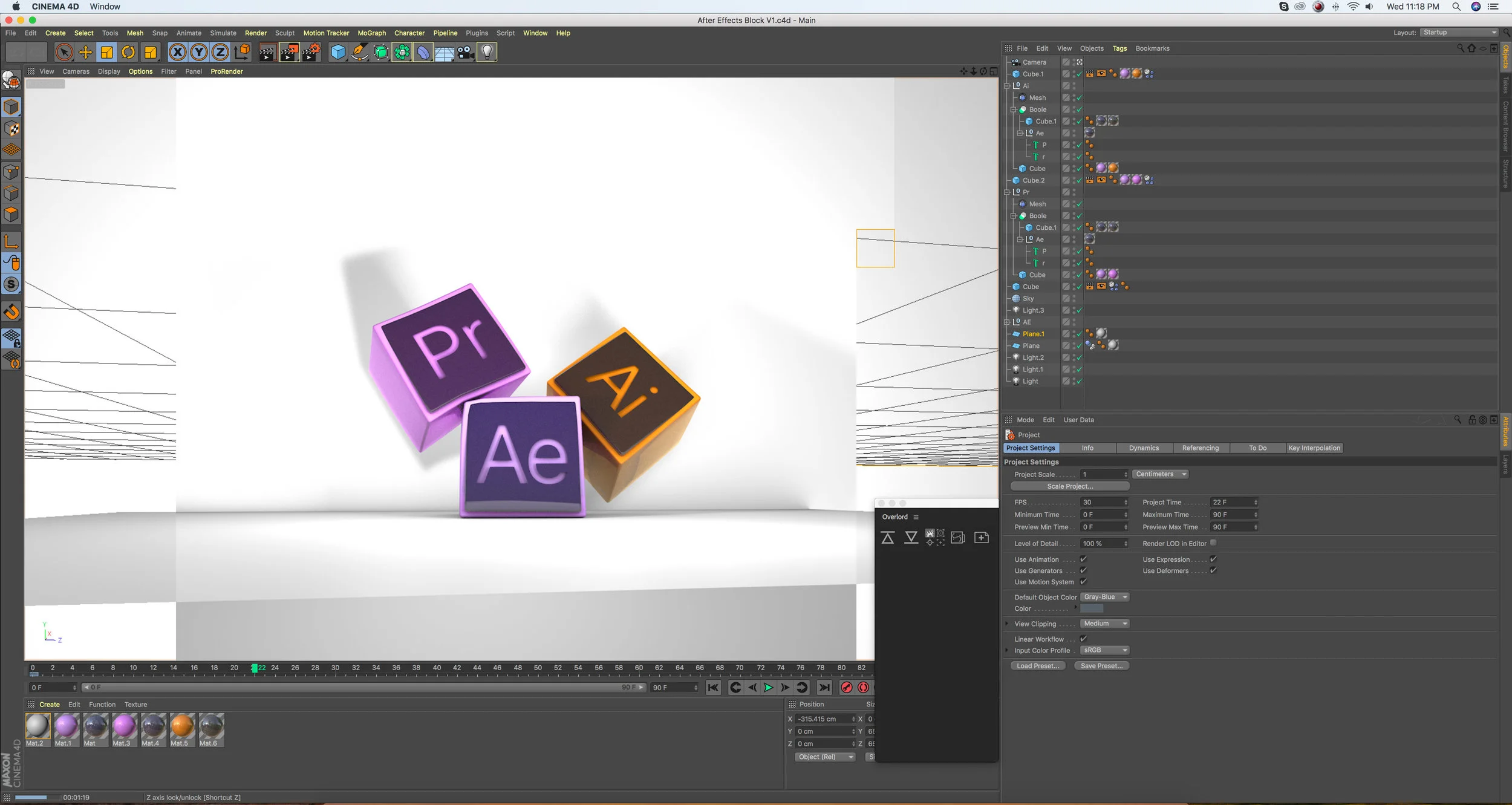Open Edit Render Settings icon

point(311,53)
